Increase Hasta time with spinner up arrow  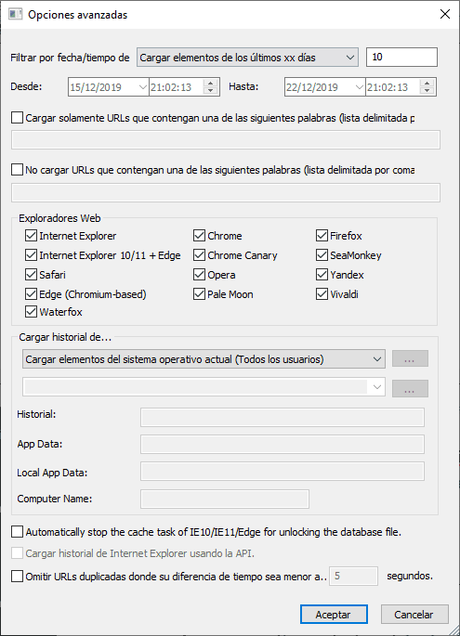(427, 83)
